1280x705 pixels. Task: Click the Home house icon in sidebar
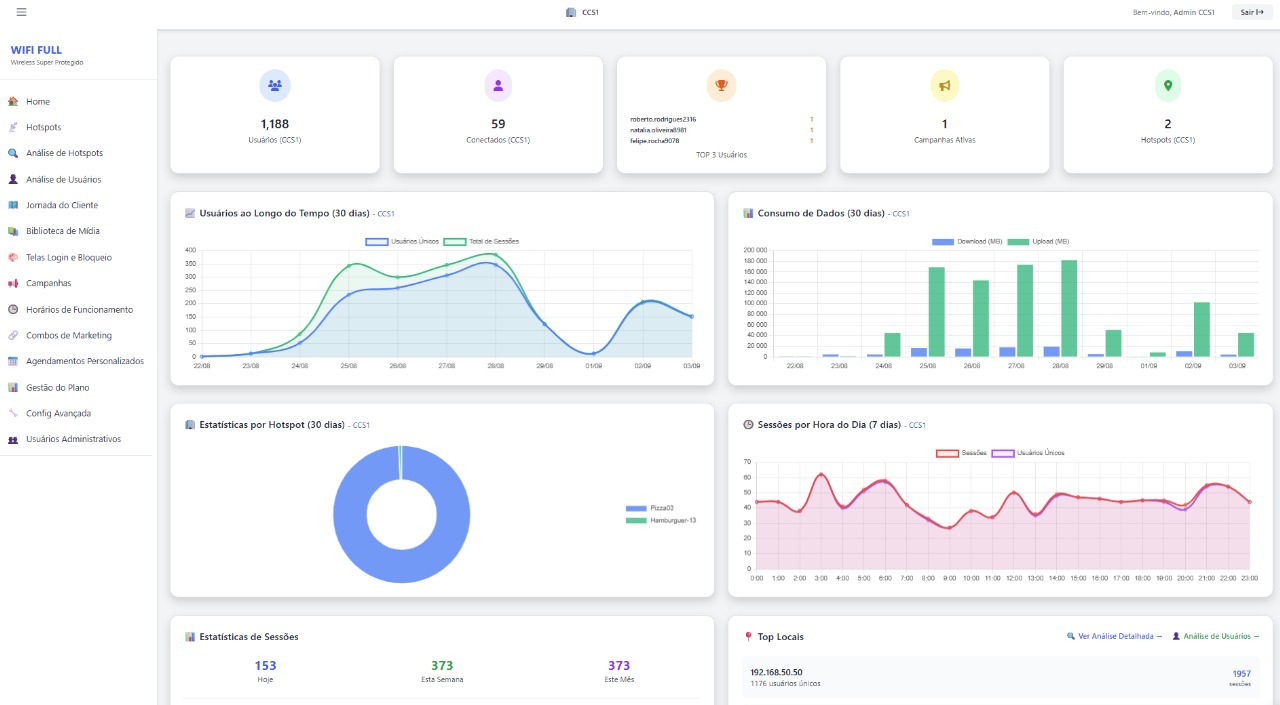pos(13,102)
